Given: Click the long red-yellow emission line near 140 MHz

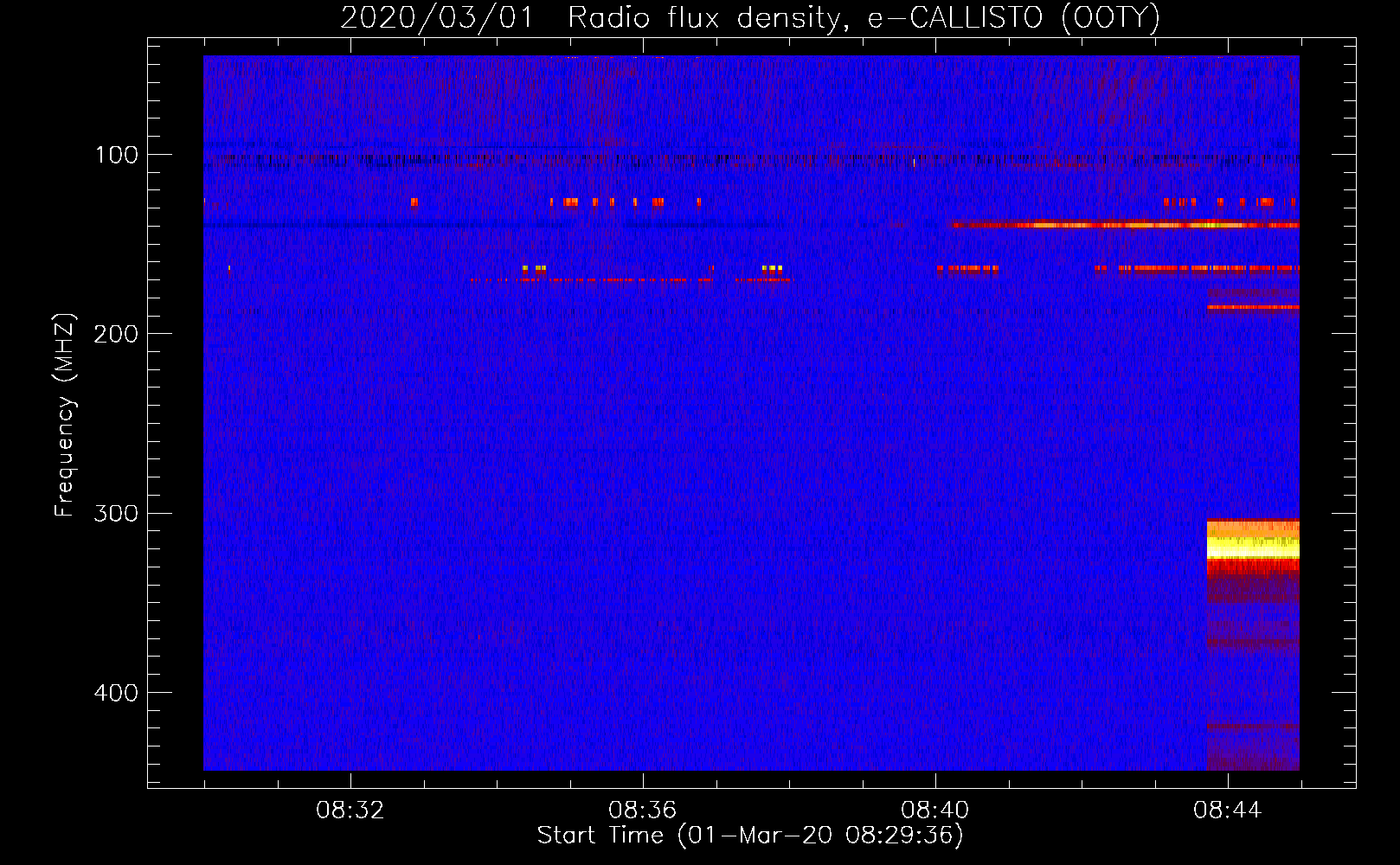Looking at the screenshot, I should tap(1125, 225).
